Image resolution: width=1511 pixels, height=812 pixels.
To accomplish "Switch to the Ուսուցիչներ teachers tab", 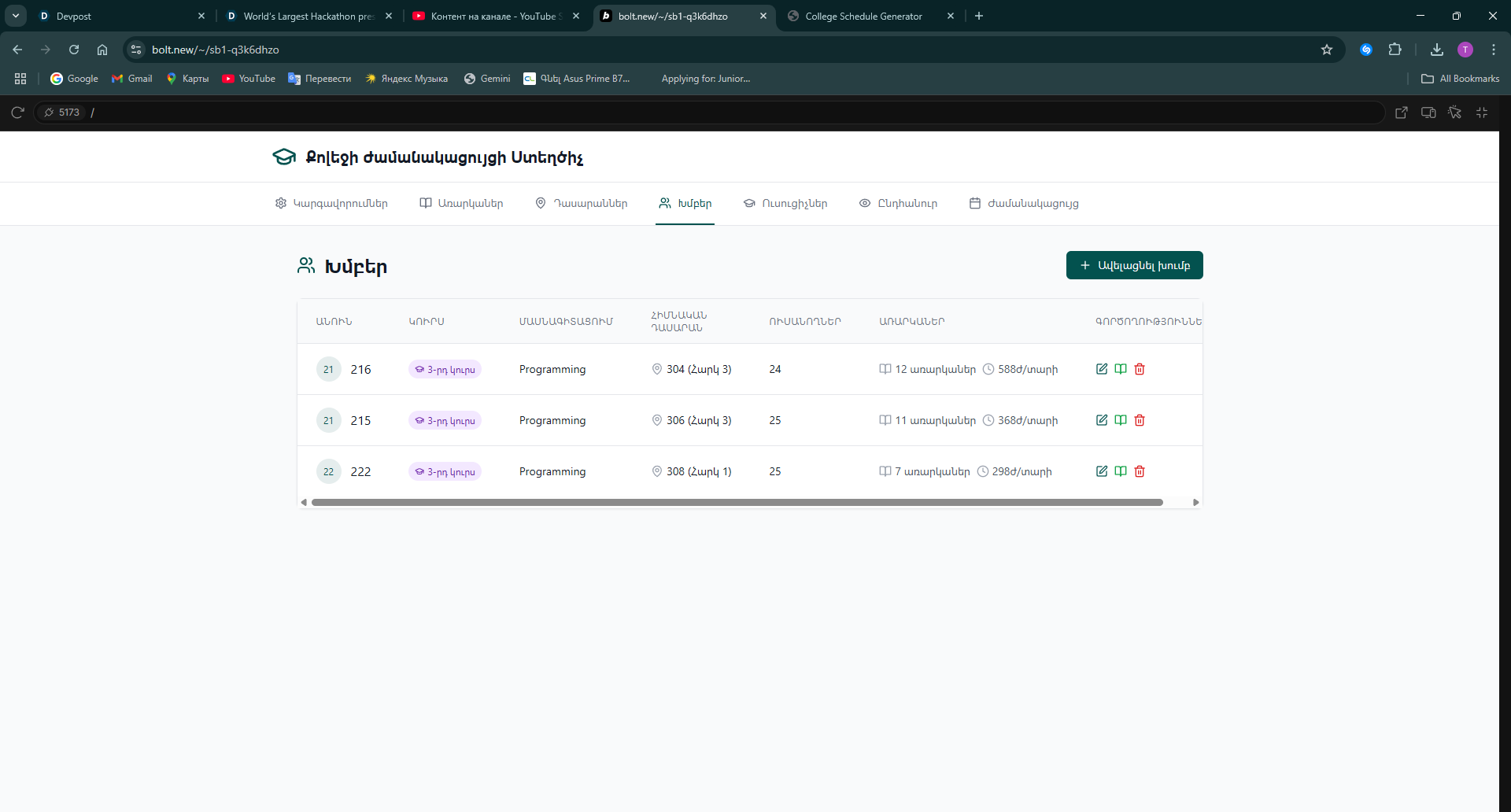I will [785, 203].
